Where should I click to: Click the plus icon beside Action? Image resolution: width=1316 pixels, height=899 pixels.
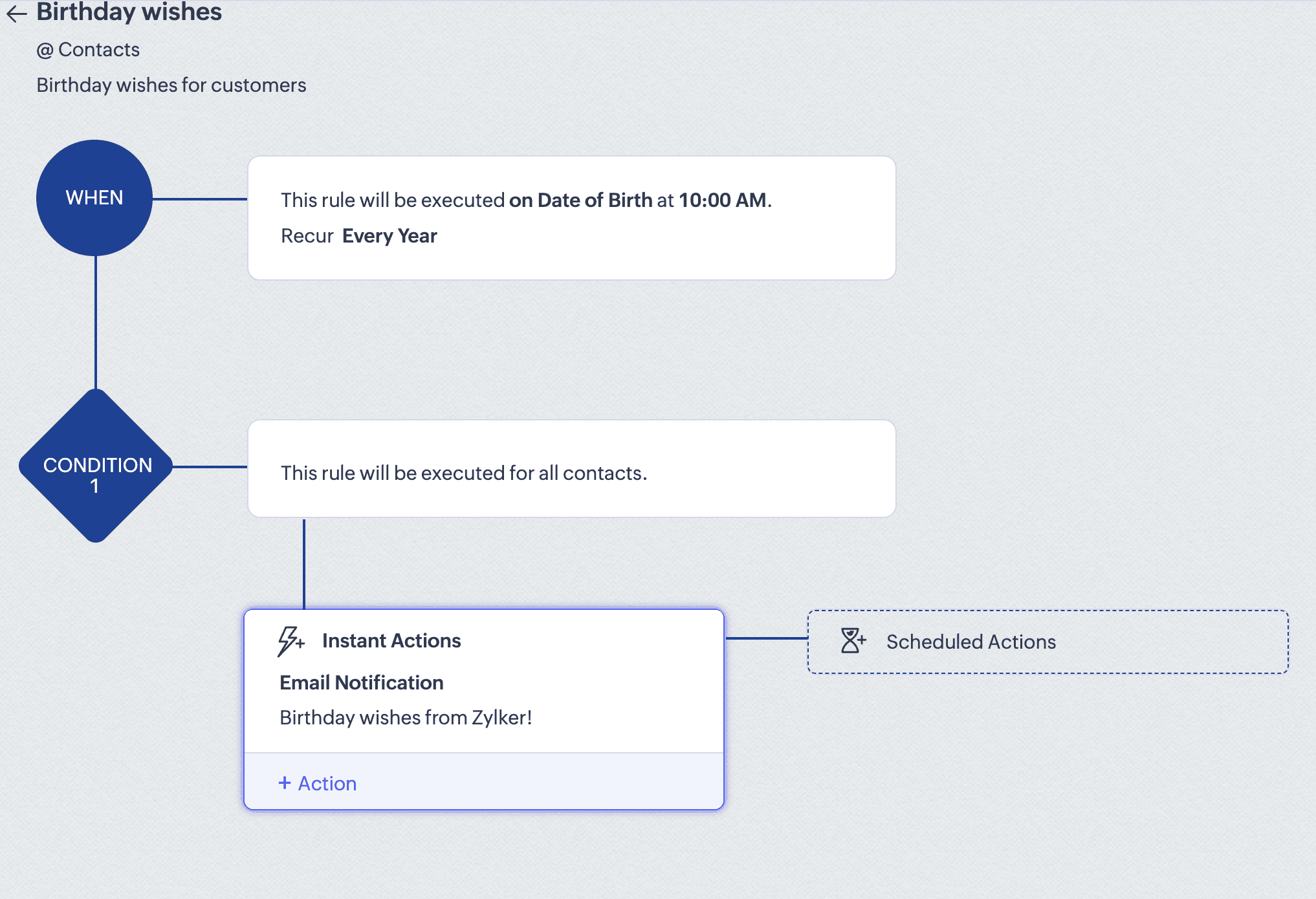click(285, 783)
